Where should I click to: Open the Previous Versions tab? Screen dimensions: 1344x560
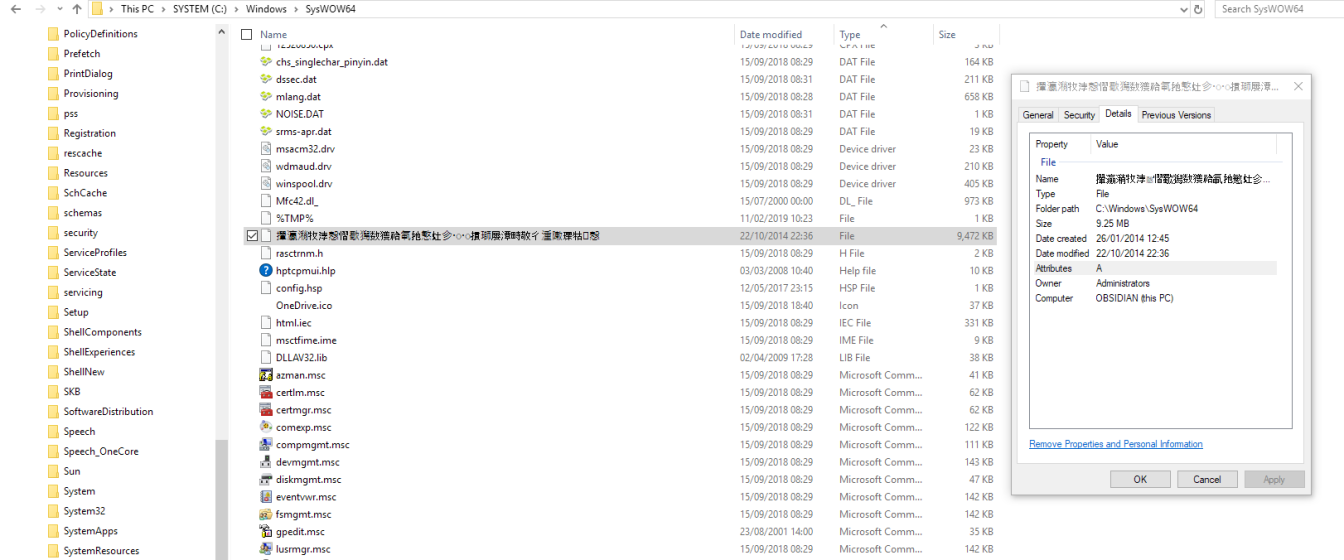coord(1176,115)
